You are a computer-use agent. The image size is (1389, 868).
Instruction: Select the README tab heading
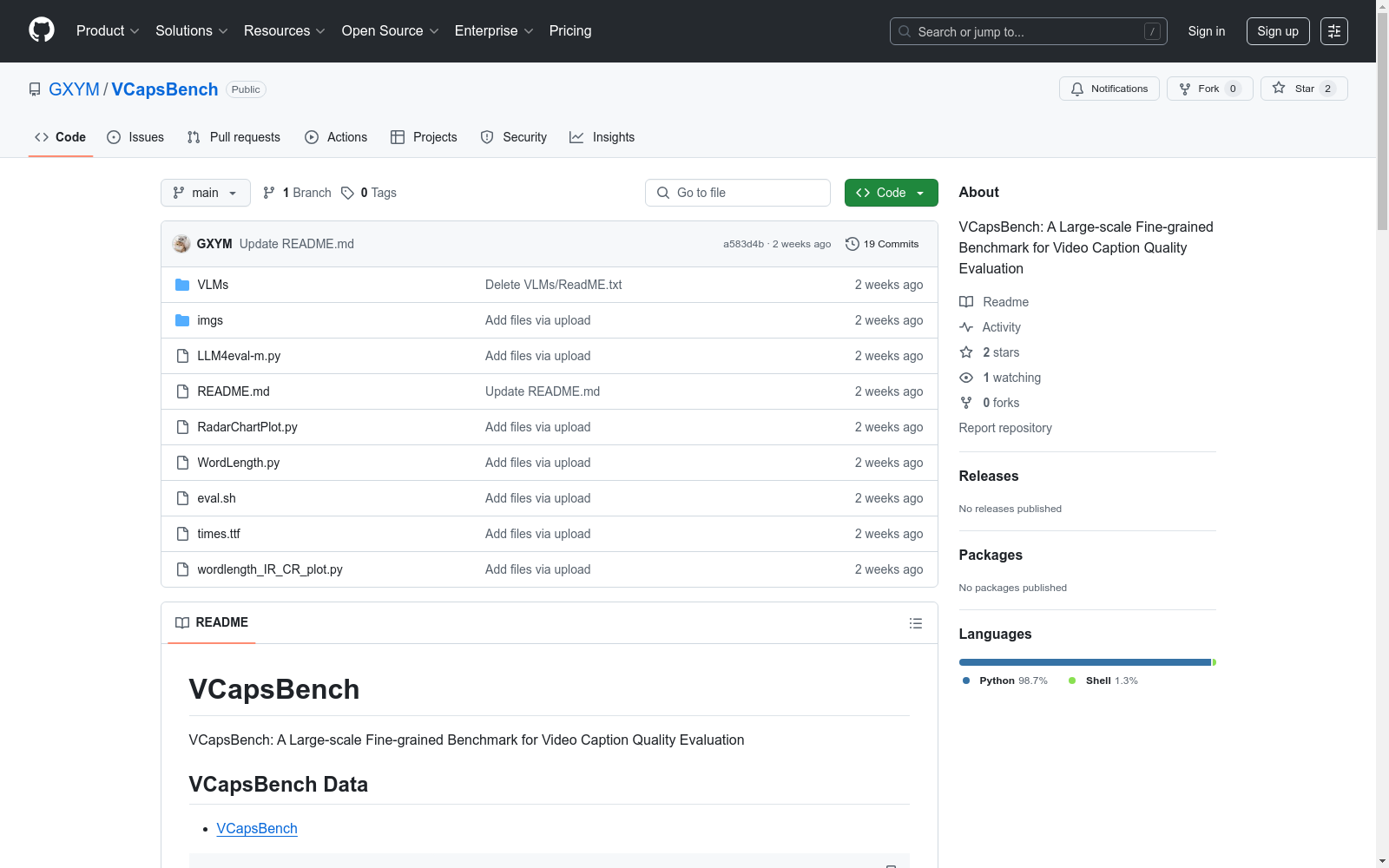[x=212, y=622]
